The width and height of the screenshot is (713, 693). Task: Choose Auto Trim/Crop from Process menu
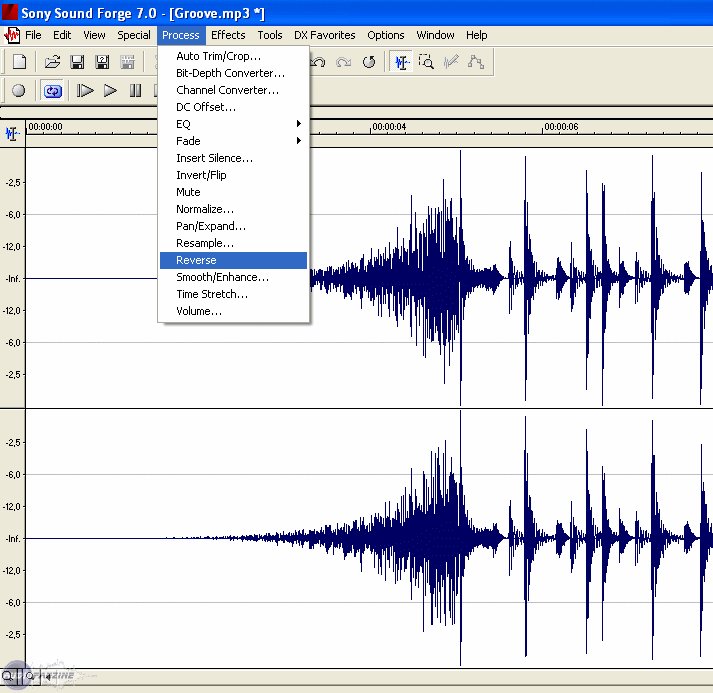(x=233, y=56)
